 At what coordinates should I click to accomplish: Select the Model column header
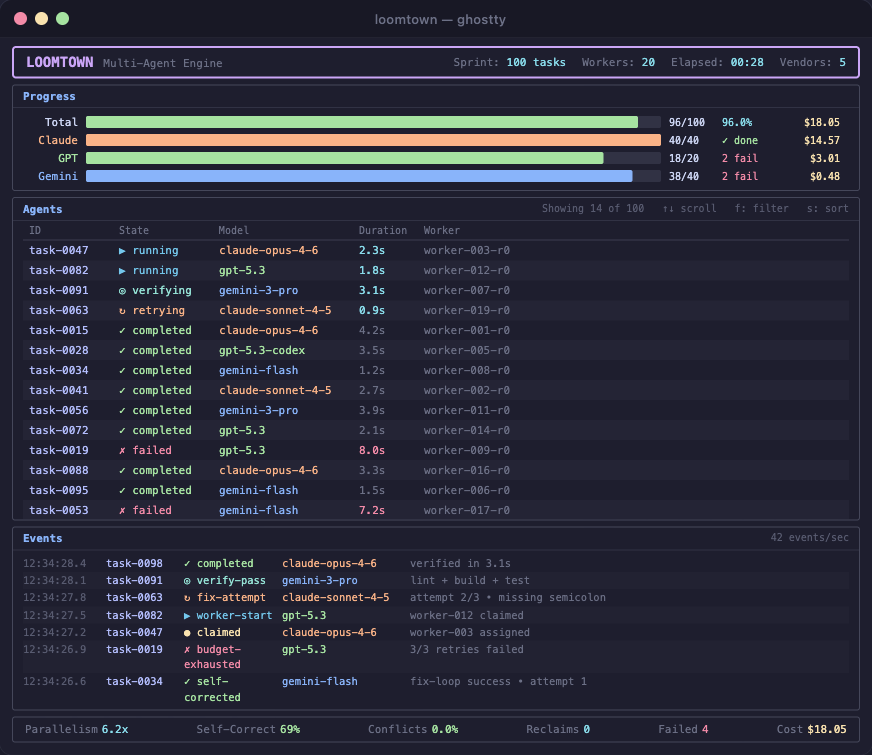pyautogui.click(x=233, y=230)
